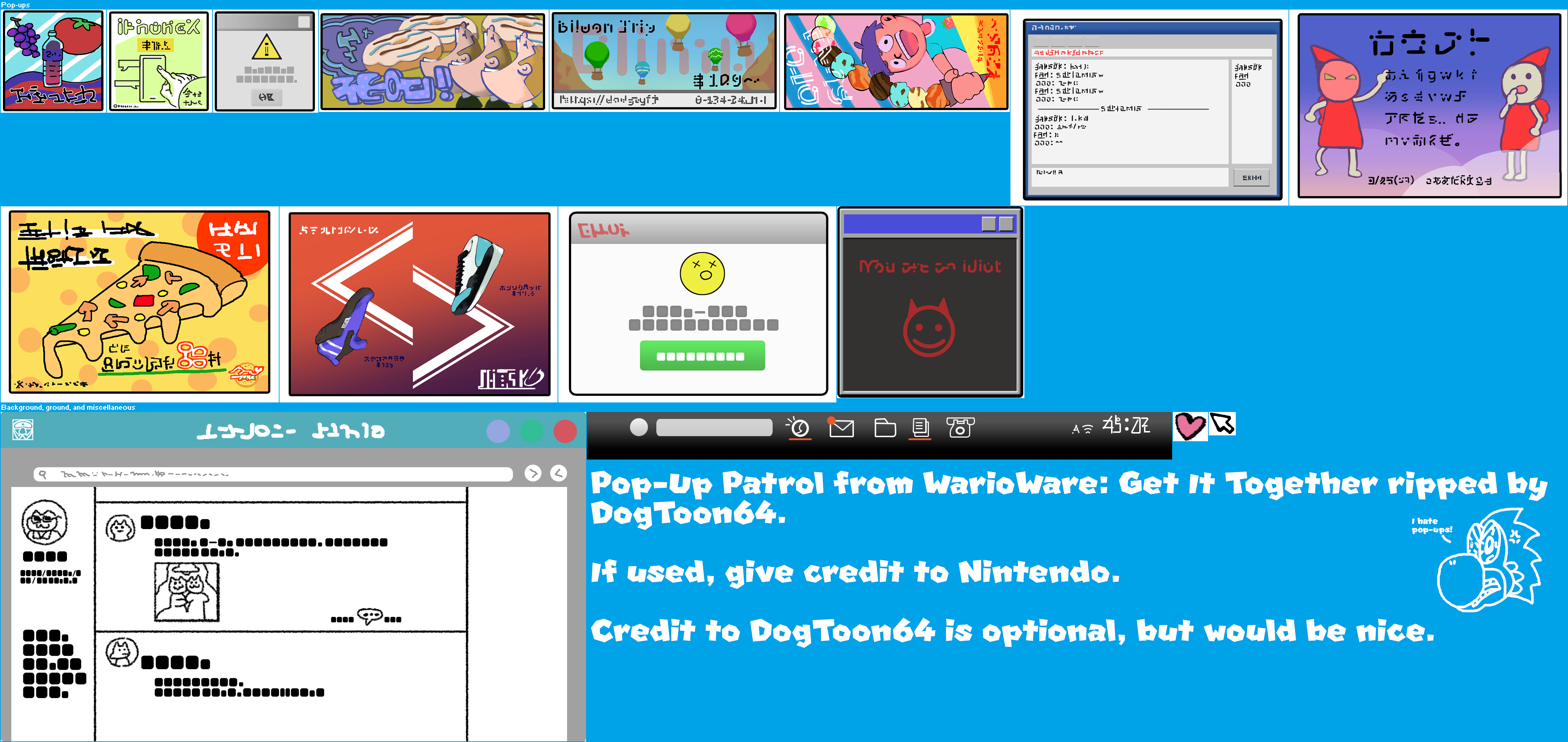The image size is (1568, 742).
Task: Click message input field in chat pop-up
Action: [1130, 176]
